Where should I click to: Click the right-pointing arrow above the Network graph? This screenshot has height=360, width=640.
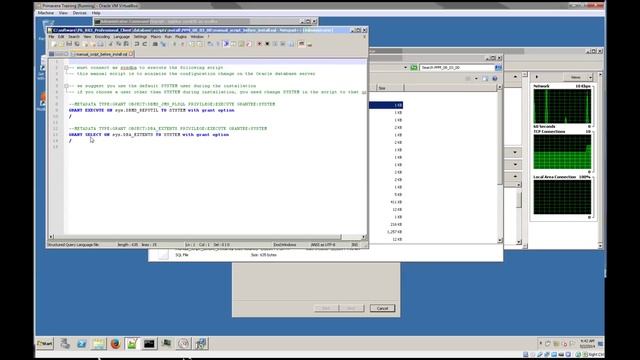click(537, 77)
